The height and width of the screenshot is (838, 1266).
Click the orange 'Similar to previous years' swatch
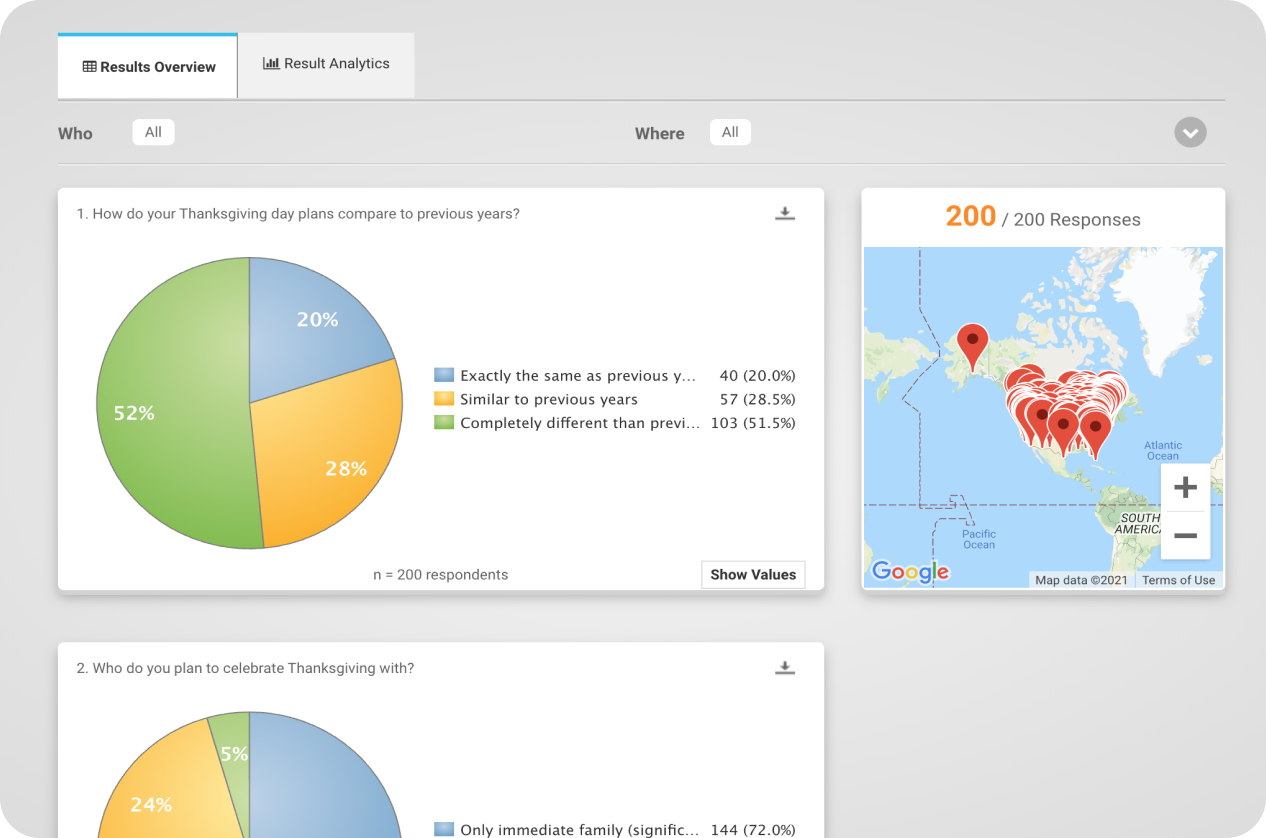(444, 399)
